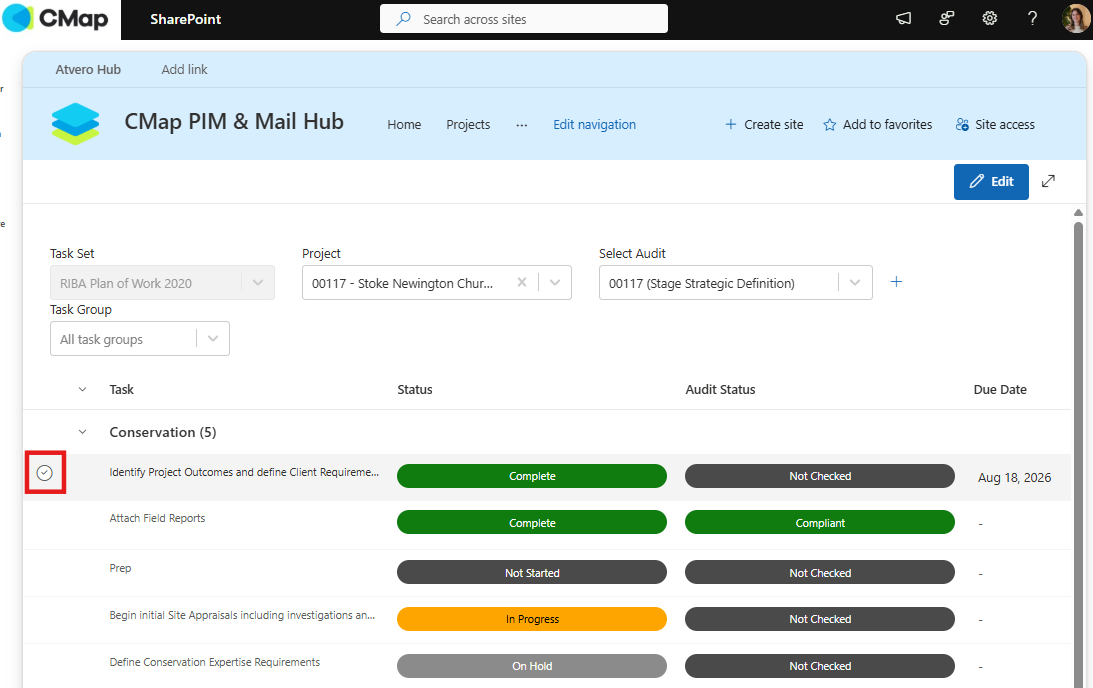The height and width of the screenshot is (688, 1093).
Task: Click Not Checked for Define Conservation Expertise
Action: (820, 666)
